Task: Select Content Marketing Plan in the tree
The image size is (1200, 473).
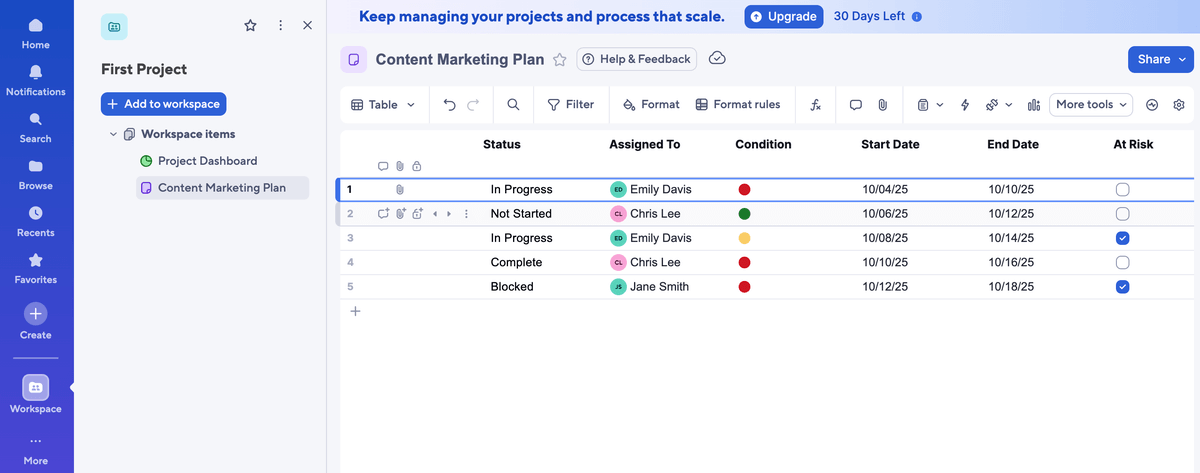Action: pos(222,187)
